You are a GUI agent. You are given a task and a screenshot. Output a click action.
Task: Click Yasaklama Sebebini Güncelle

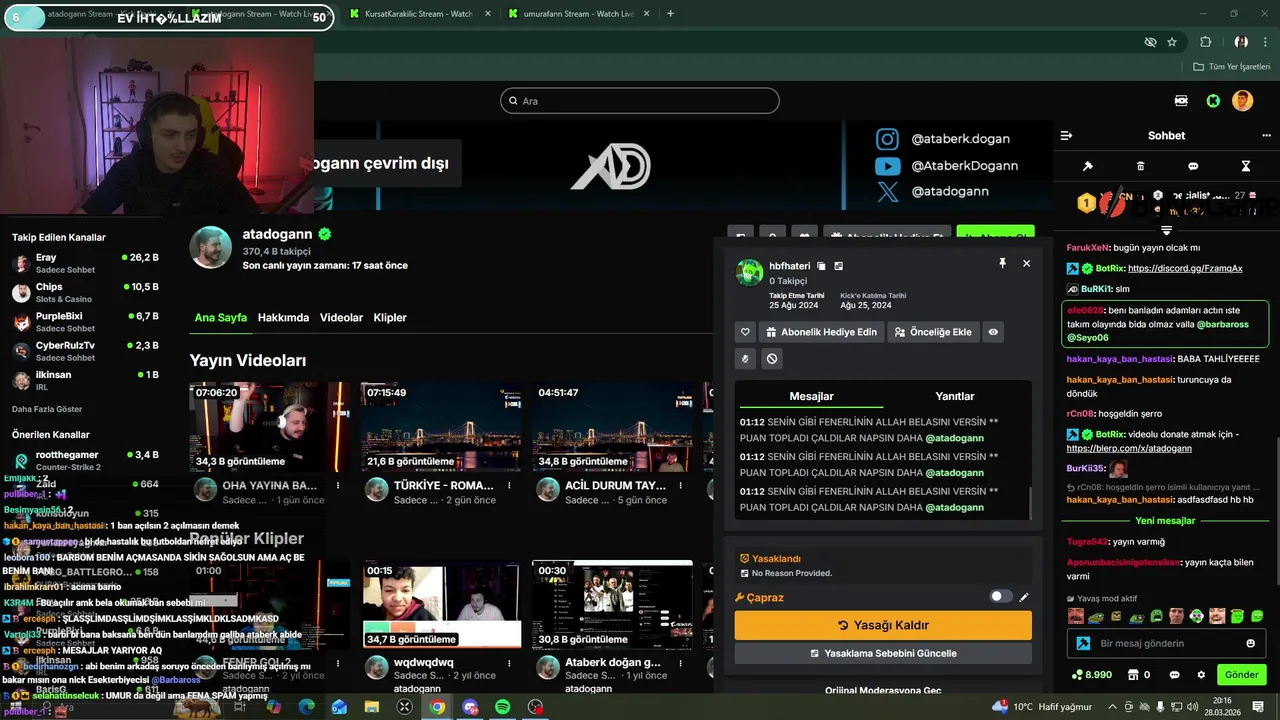click(883, 653)
